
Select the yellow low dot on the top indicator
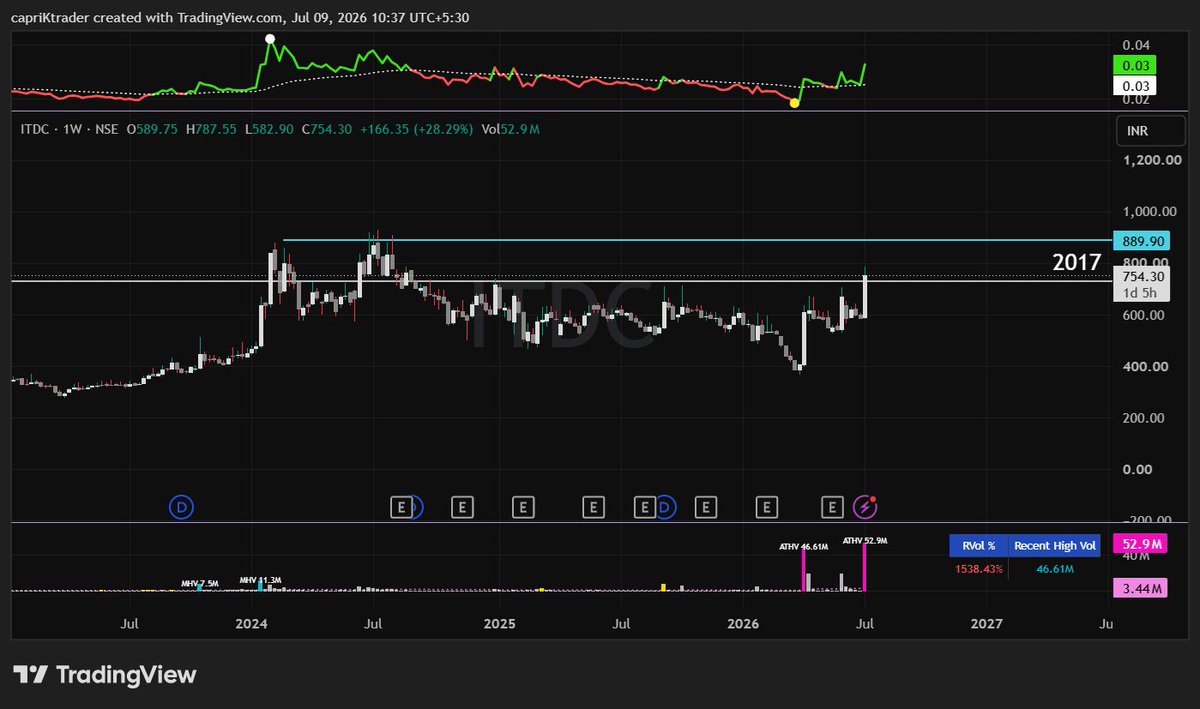click(x=794, y=102)
